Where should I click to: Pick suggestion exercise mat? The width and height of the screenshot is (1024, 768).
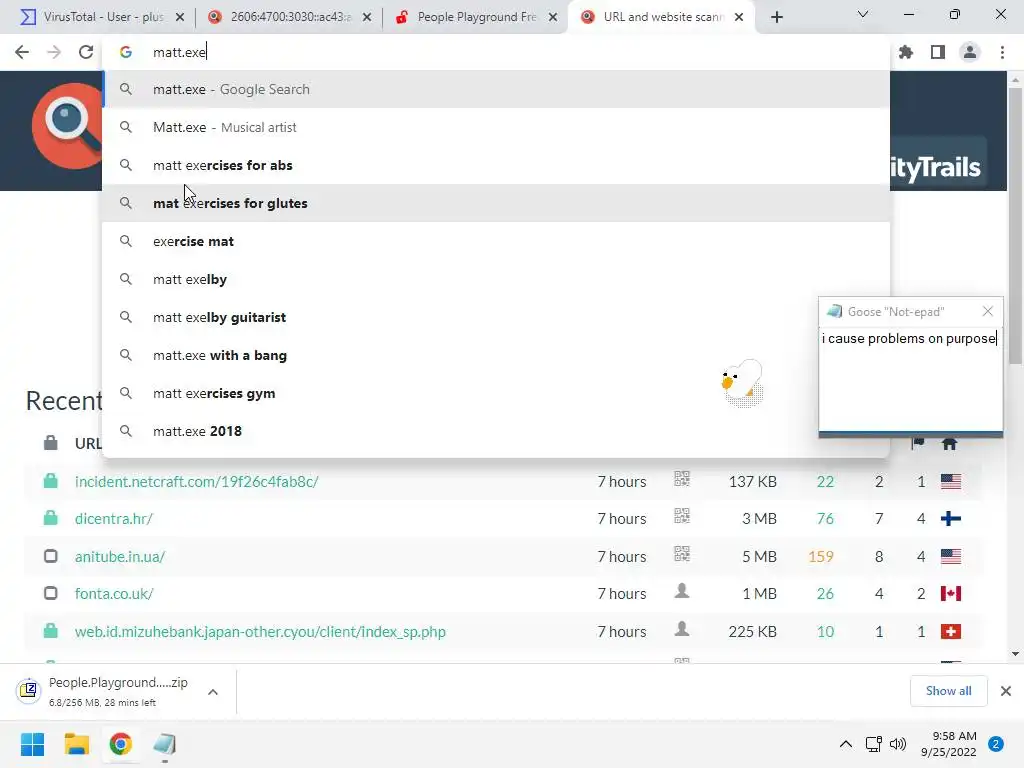coord(496,241)
